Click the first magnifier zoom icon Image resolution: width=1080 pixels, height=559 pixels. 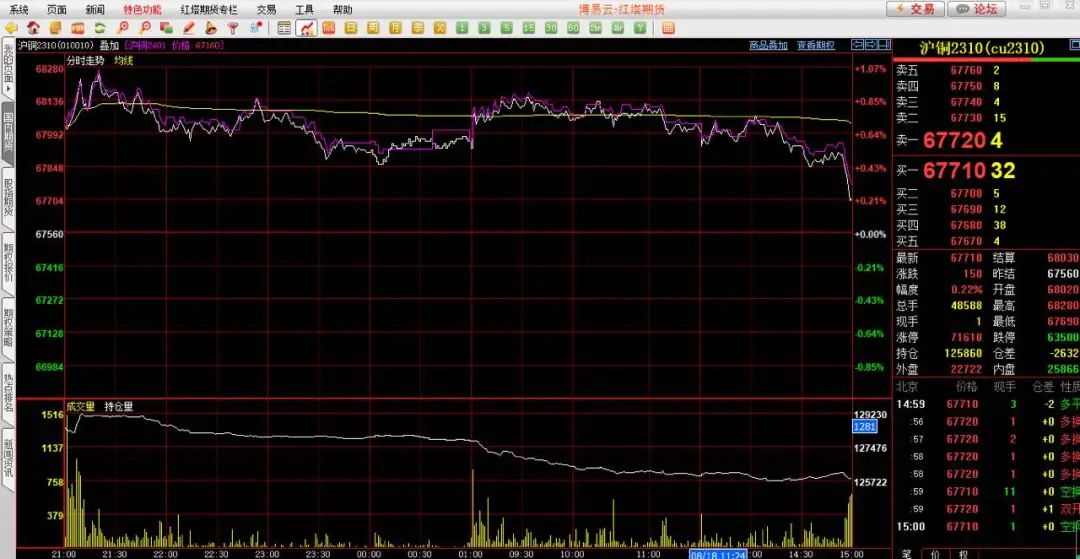(123, 28)
